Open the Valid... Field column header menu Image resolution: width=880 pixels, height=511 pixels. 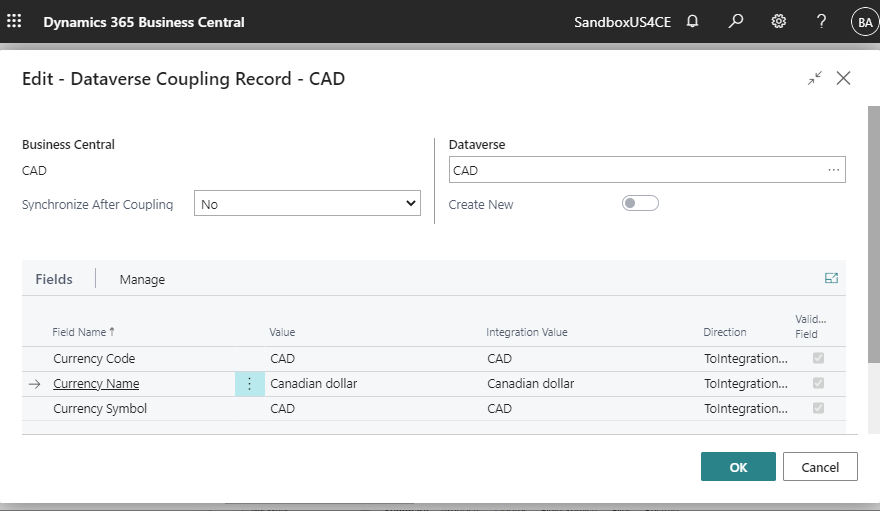[x=810, y=326]
